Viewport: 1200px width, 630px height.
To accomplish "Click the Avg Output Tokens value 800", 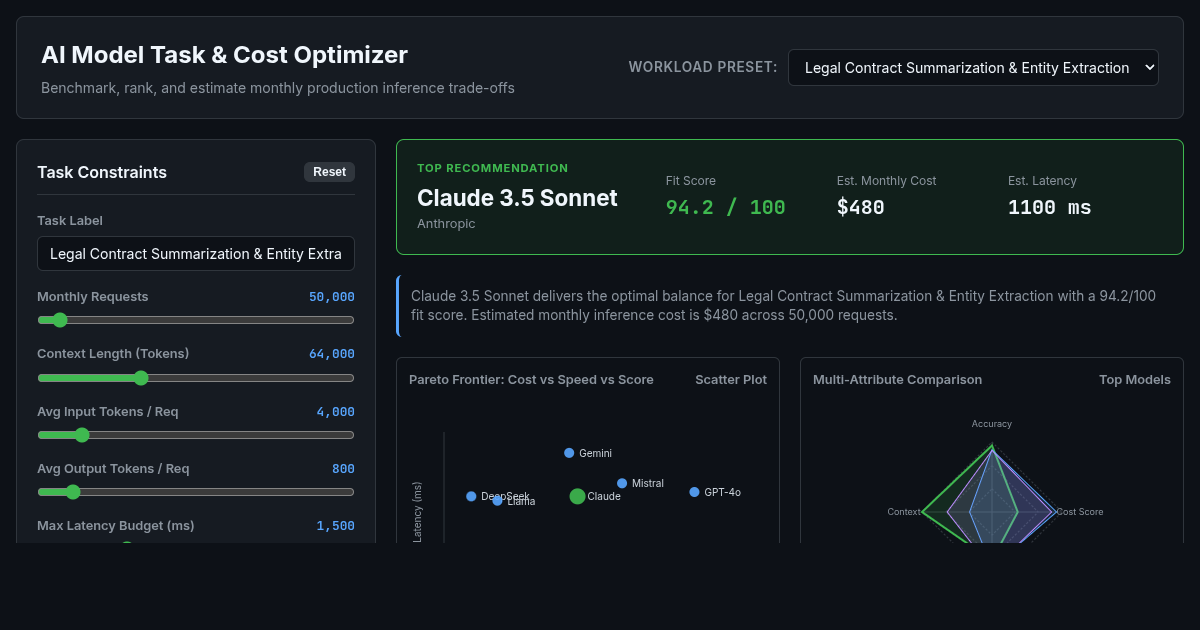I will click(343, 468).
